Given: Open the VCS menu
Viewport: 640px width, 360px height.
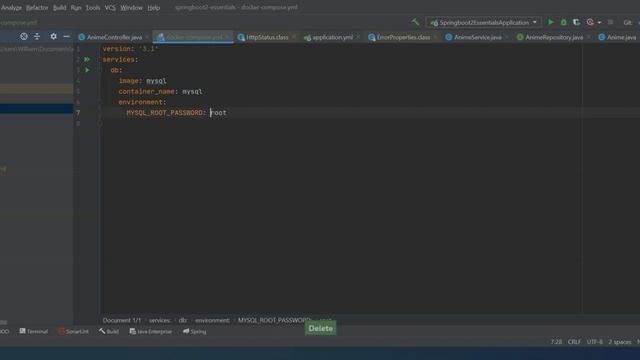Looking at the screenshot, I should click(110, 8).
